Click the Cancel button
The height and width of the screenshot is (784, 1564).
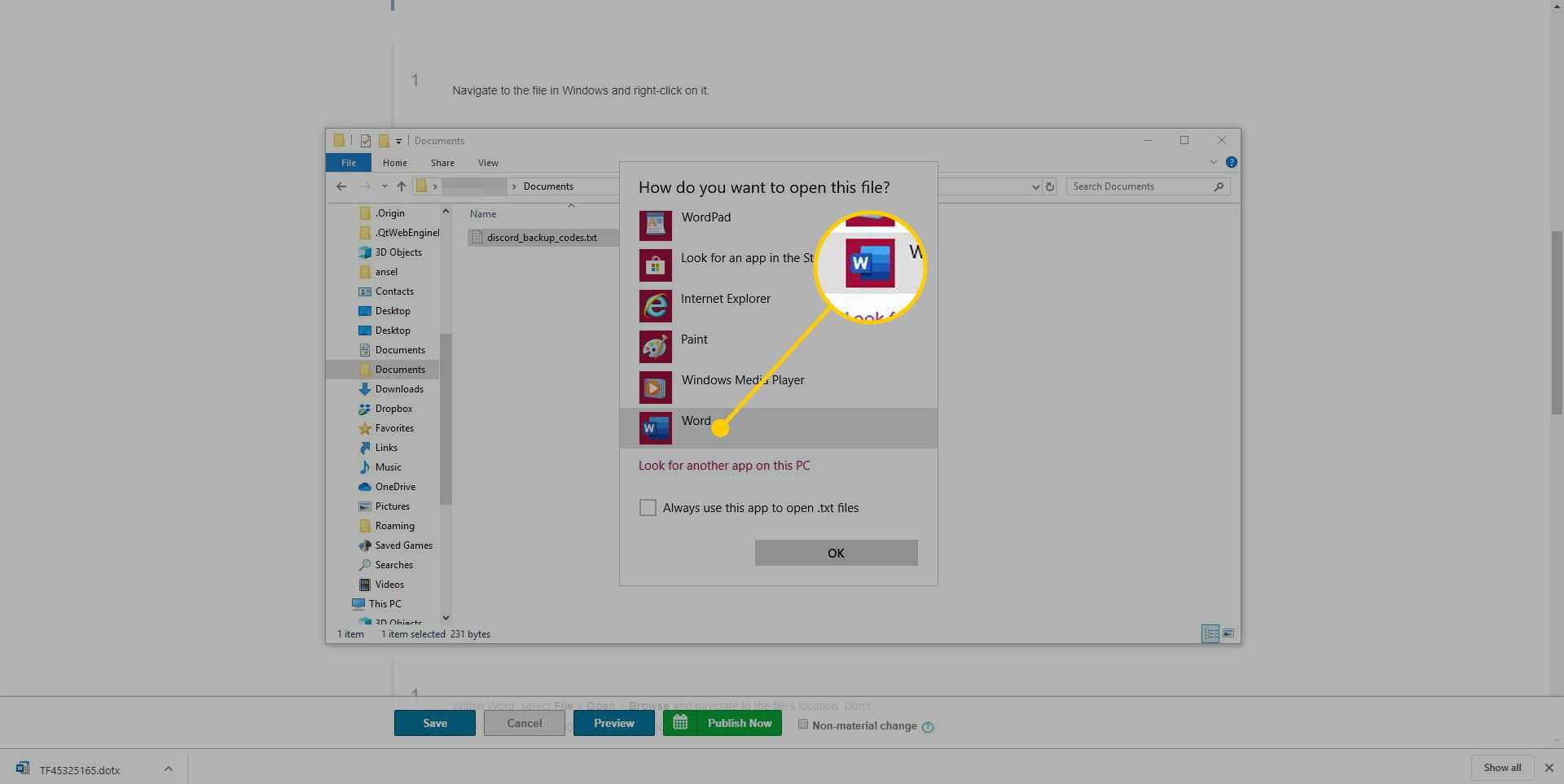tap(525, 723)
